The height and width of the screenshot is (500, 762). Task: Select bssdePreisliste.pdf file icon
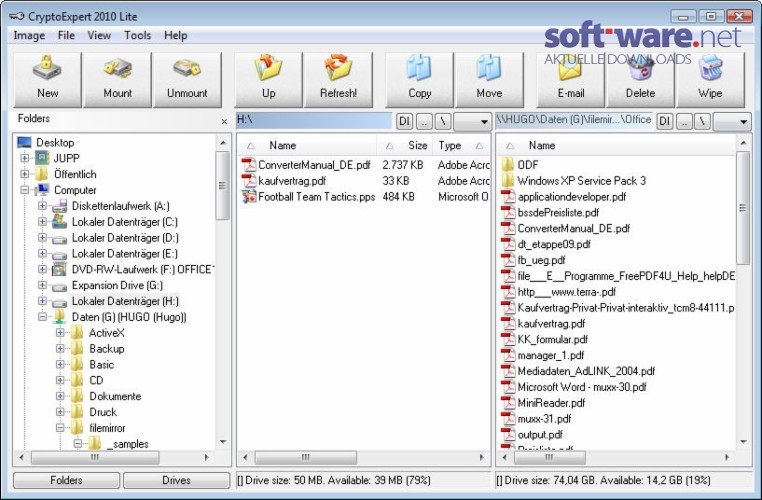(508, 212)
